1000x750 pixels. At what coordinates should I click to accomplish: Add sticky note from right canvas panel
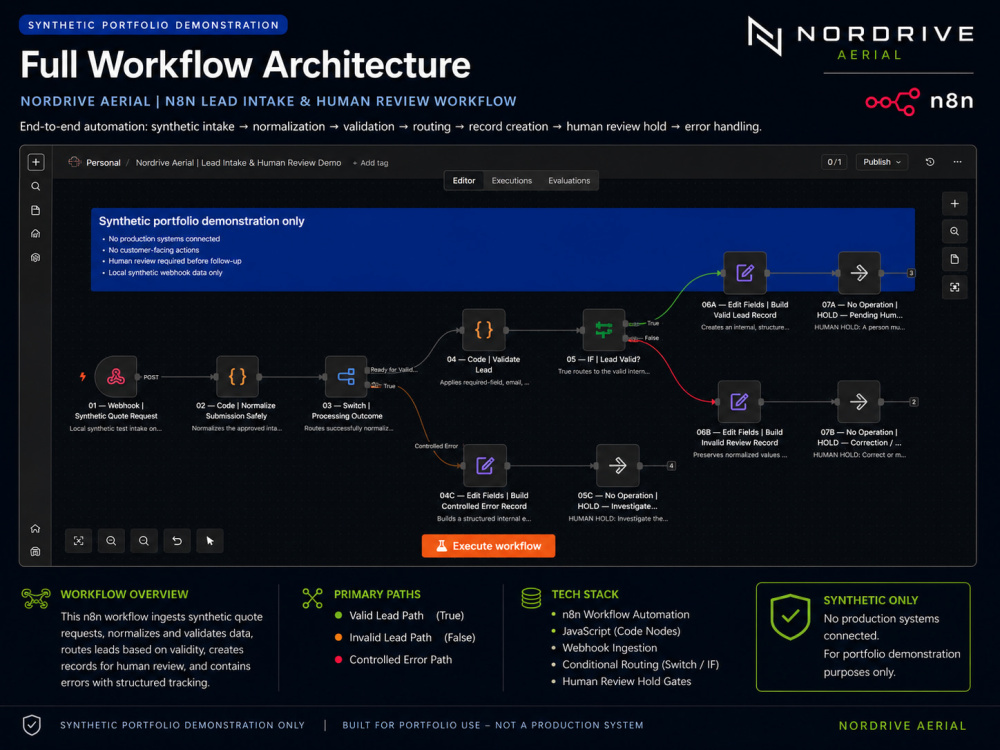click(x=955, y=259)
